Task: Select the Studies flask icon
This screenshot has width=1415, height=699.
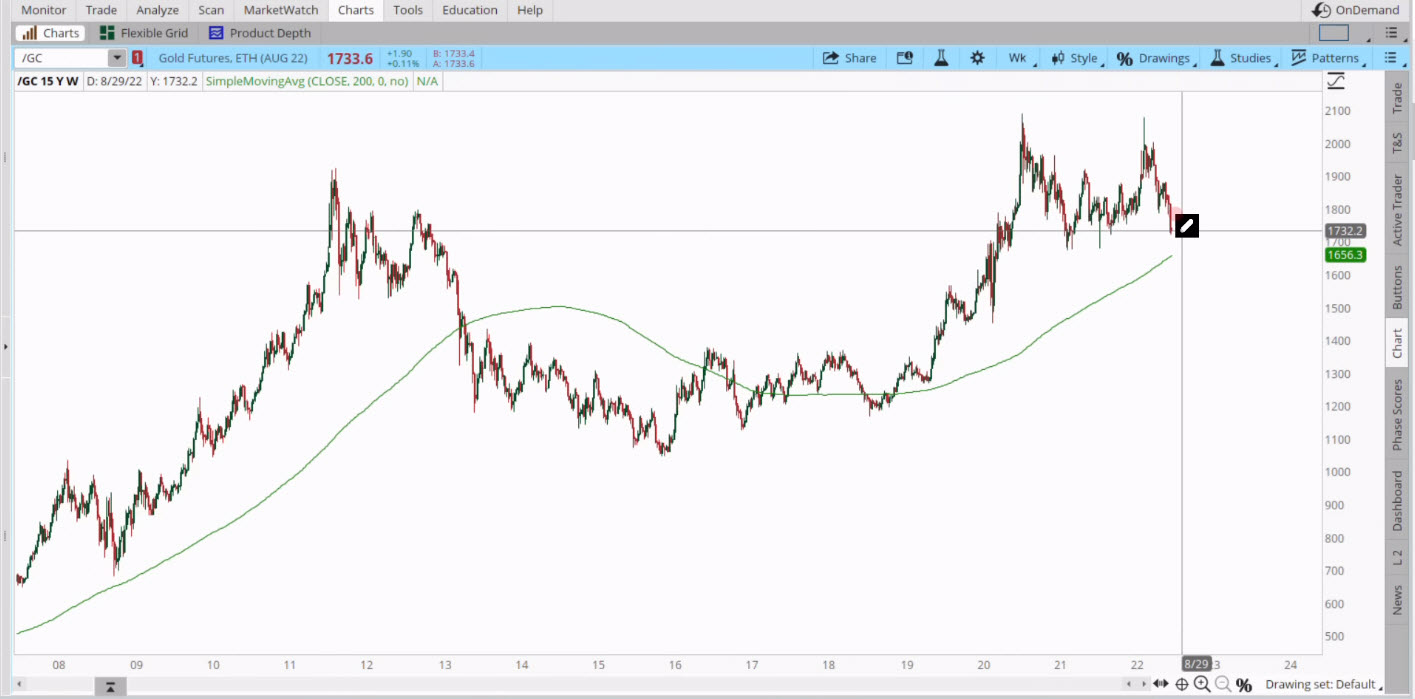Action: click(1217, 58)
